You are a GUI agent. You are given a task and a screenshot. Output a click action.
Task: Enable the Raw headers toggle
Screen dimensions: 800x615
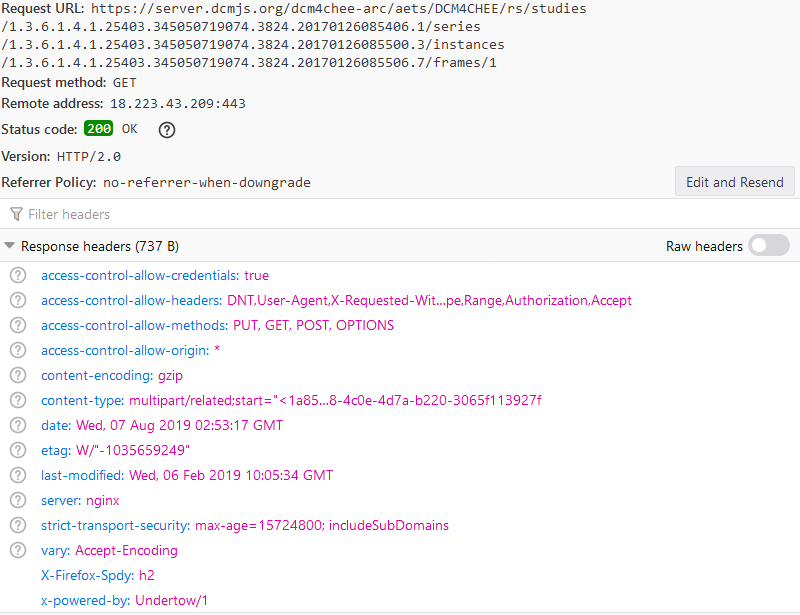768,245
